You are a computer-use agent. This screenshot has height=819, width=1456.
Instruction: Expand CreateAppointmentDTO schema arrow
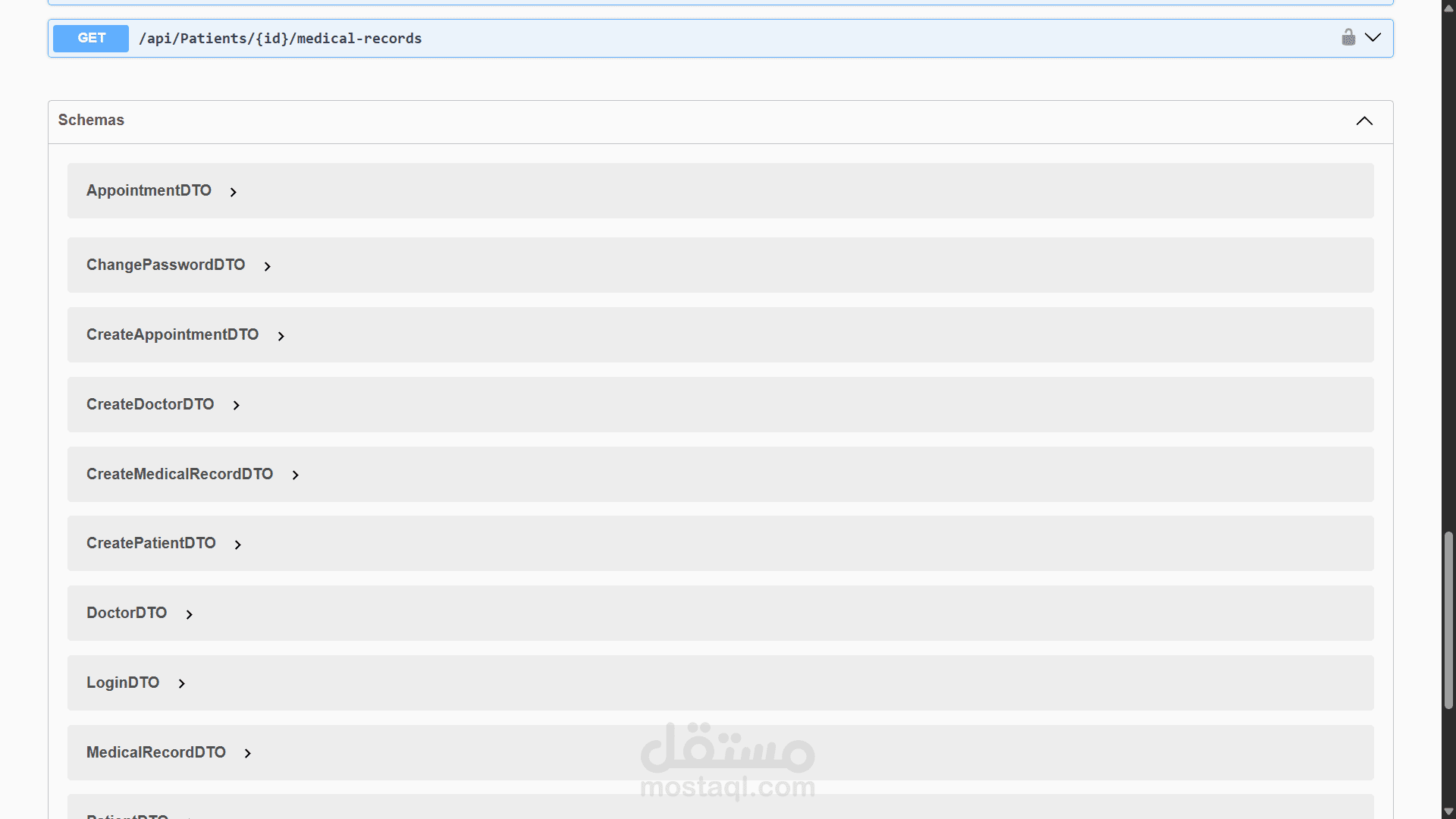click(x=281, y=336)
